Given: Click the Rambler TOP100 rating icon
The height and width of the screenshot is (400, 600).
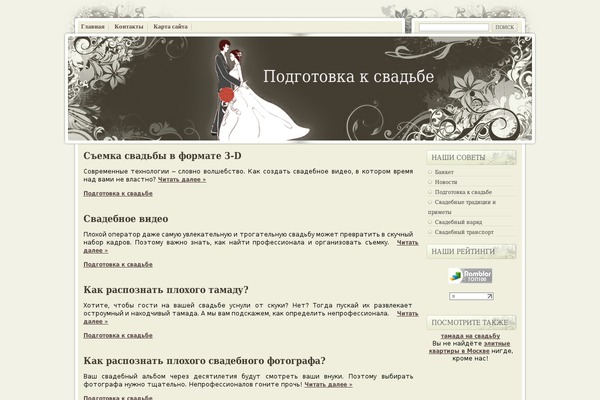Looking at the screenshot, I should click(x=470, y=276).
